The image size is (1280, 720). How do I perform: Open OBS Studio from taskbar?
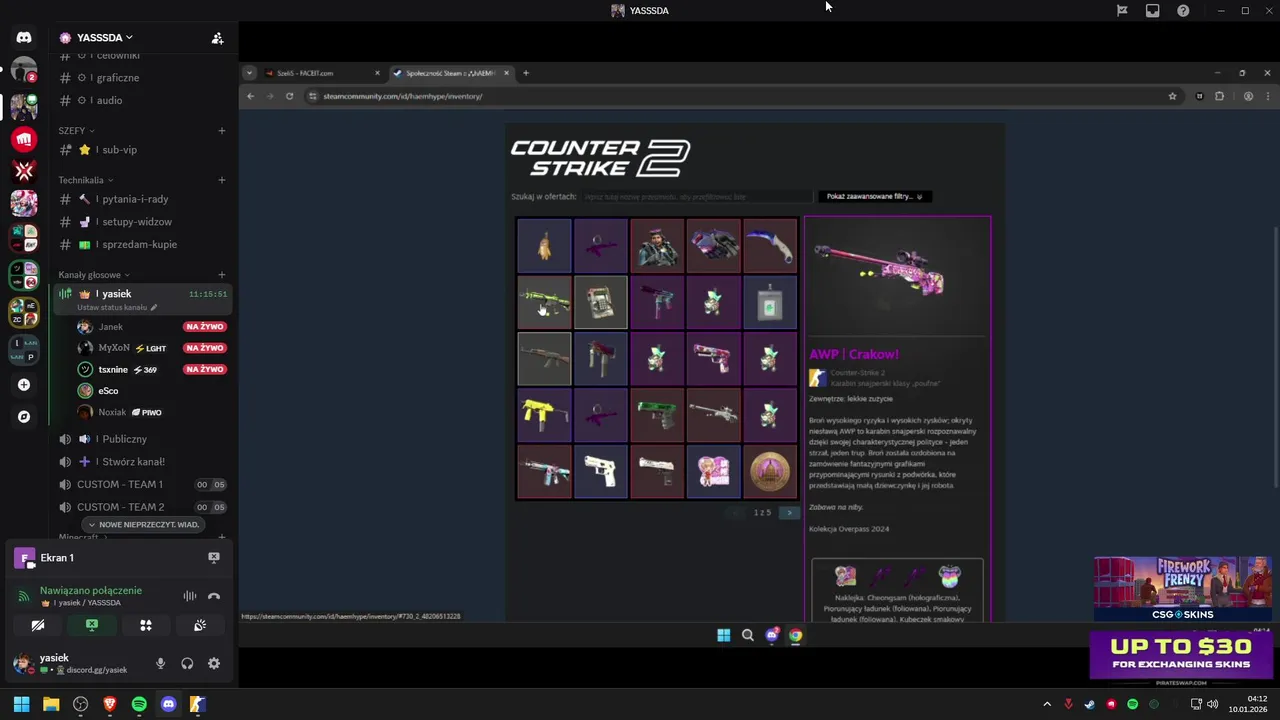point(81,704)
